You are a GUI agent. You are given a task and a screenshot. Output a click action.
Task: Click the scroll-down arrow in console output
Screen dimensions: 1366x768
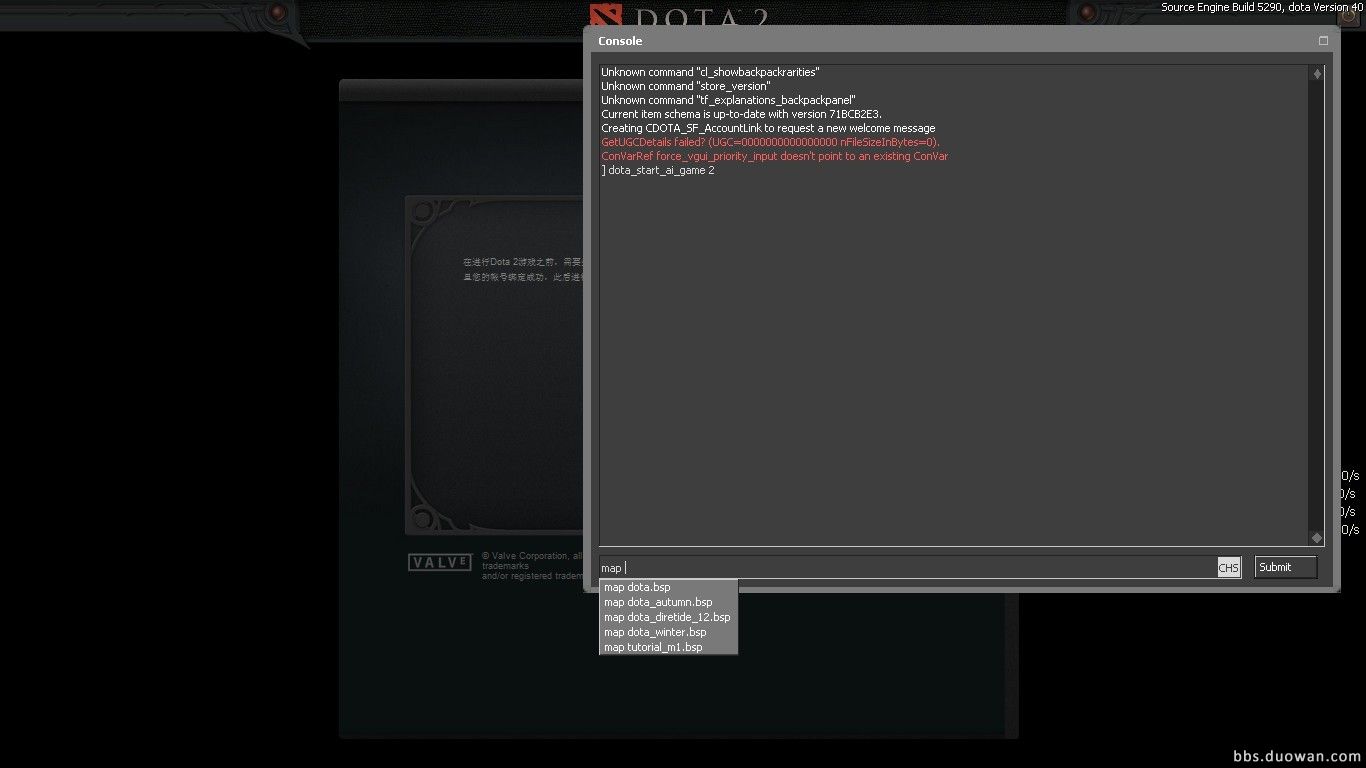1317,538
